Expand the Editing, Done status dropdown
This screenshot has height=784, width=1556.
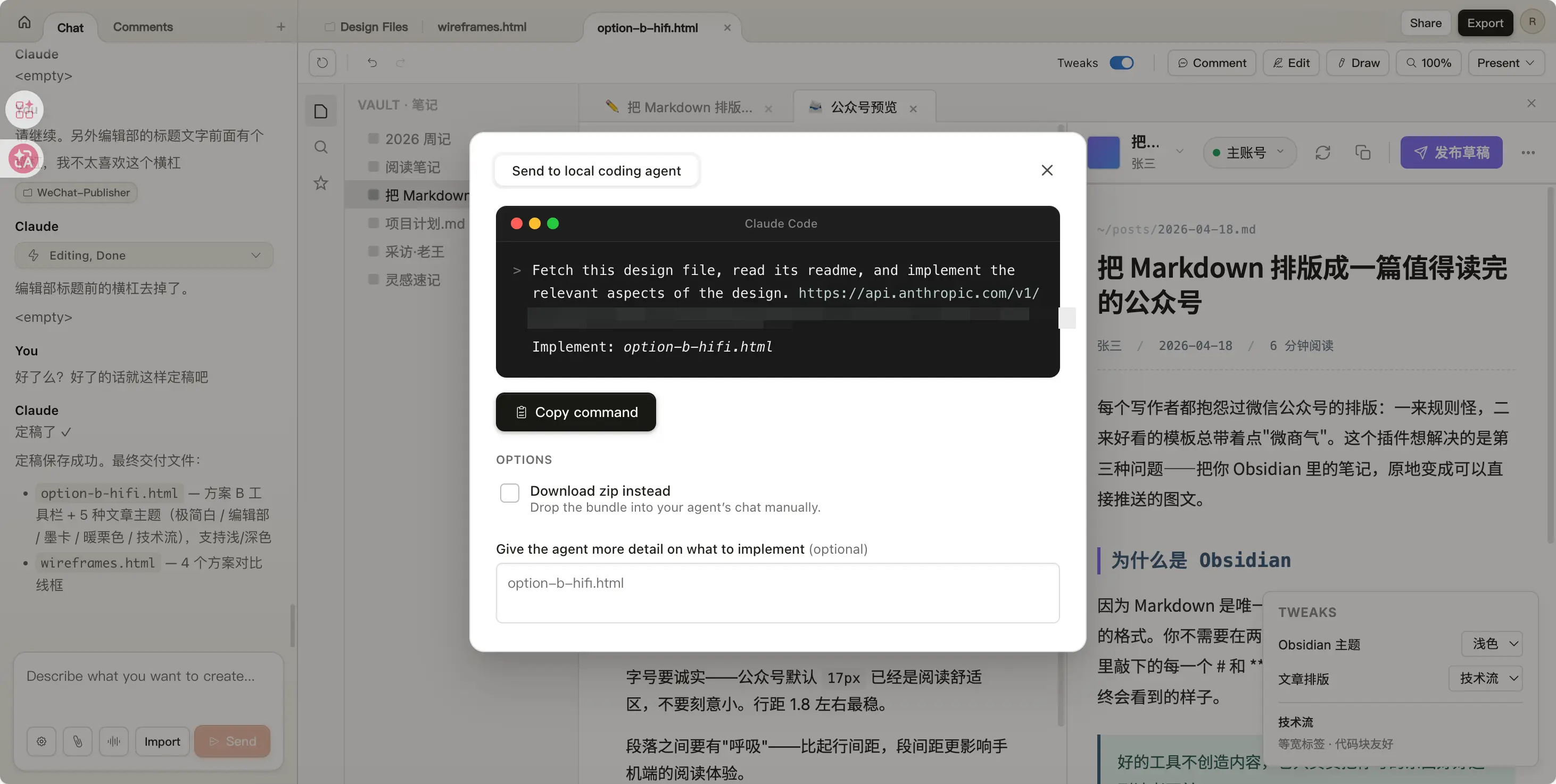[144, 255]
